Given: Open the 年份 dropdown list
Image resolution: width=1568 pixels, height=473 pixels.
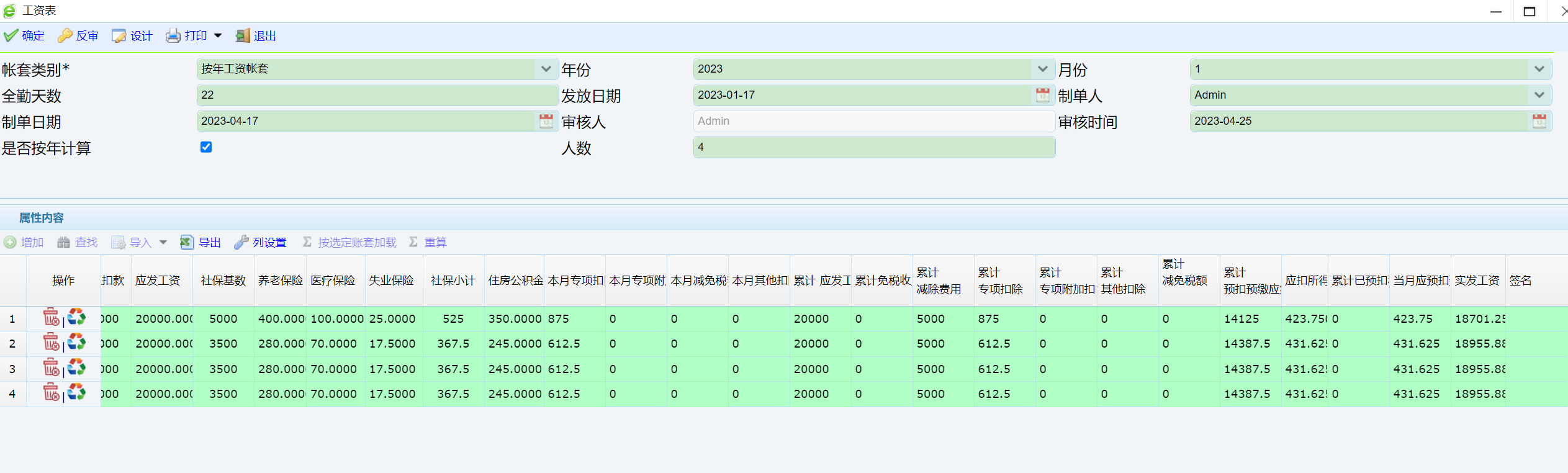Looking at the screenshot, I should tap(1042, 69).
